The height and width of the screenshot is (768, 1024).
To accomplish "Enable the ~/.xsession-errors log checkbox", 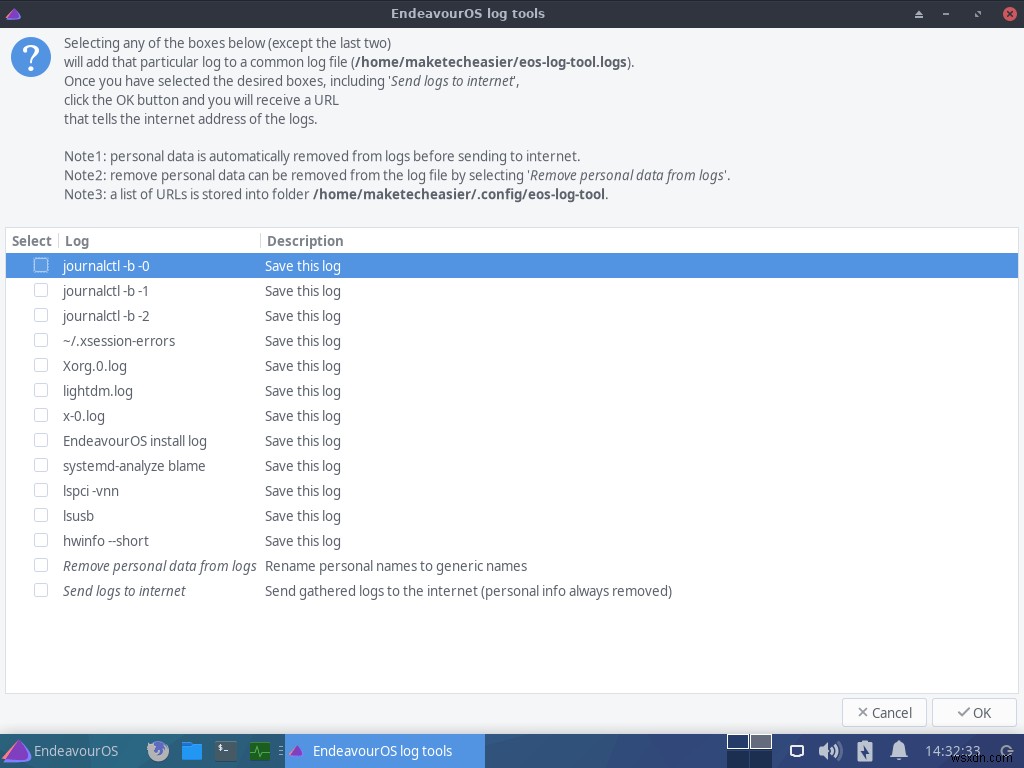I will click(x=41, y=340).
